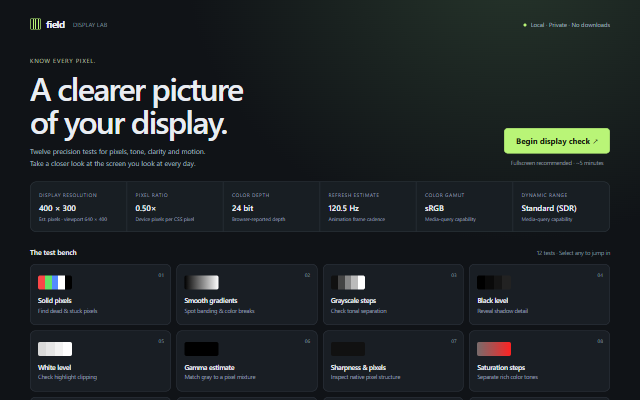Click the Solid pixels color bars thumbnail
This screenshot has width=640, height=400.
(55, 282)
